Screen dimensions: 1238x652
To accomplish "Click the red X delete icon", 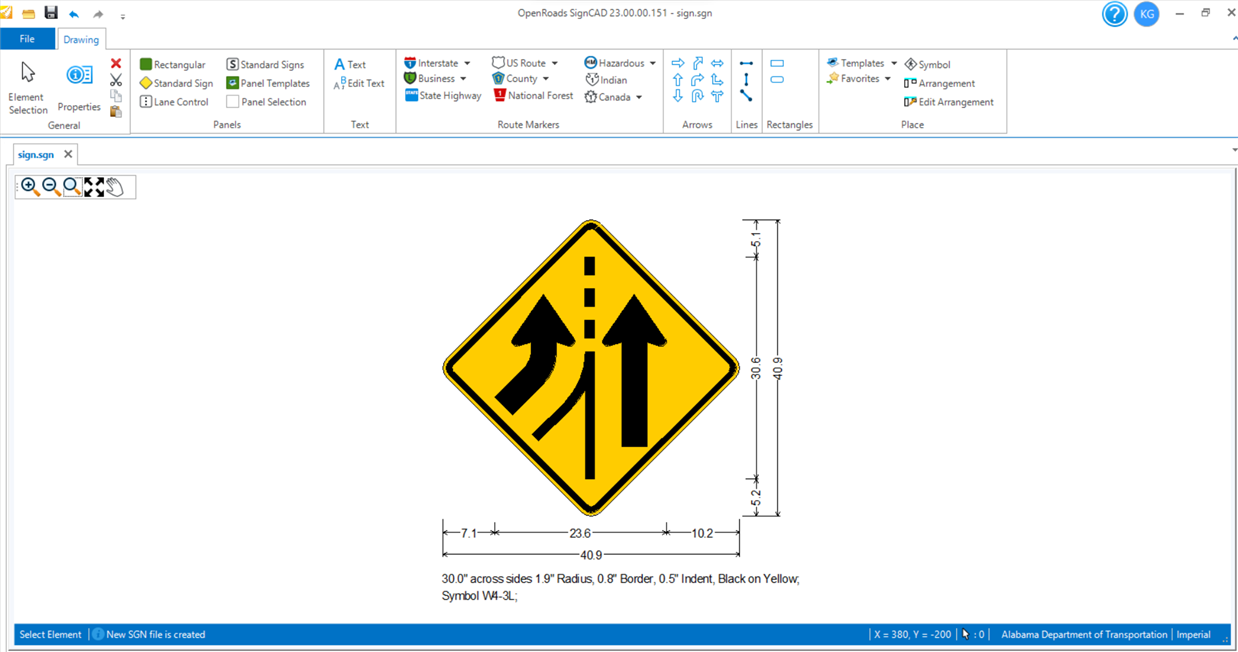I will tap(116, 64).
